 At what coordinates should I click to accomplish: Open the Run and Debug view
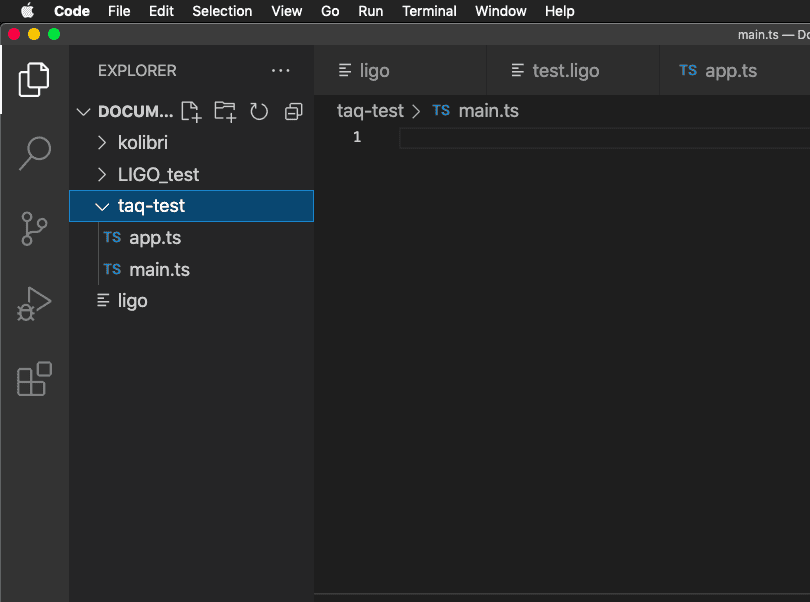click(x=34, y=304)
